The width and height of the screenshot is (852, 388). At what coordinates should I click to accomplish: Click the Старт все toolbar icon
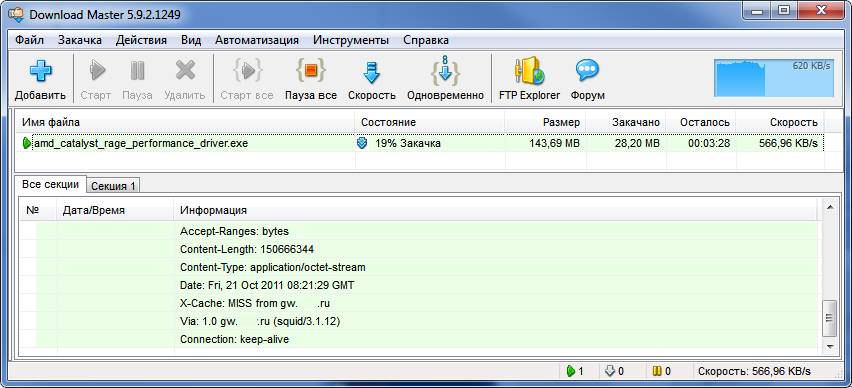[247, 71]
